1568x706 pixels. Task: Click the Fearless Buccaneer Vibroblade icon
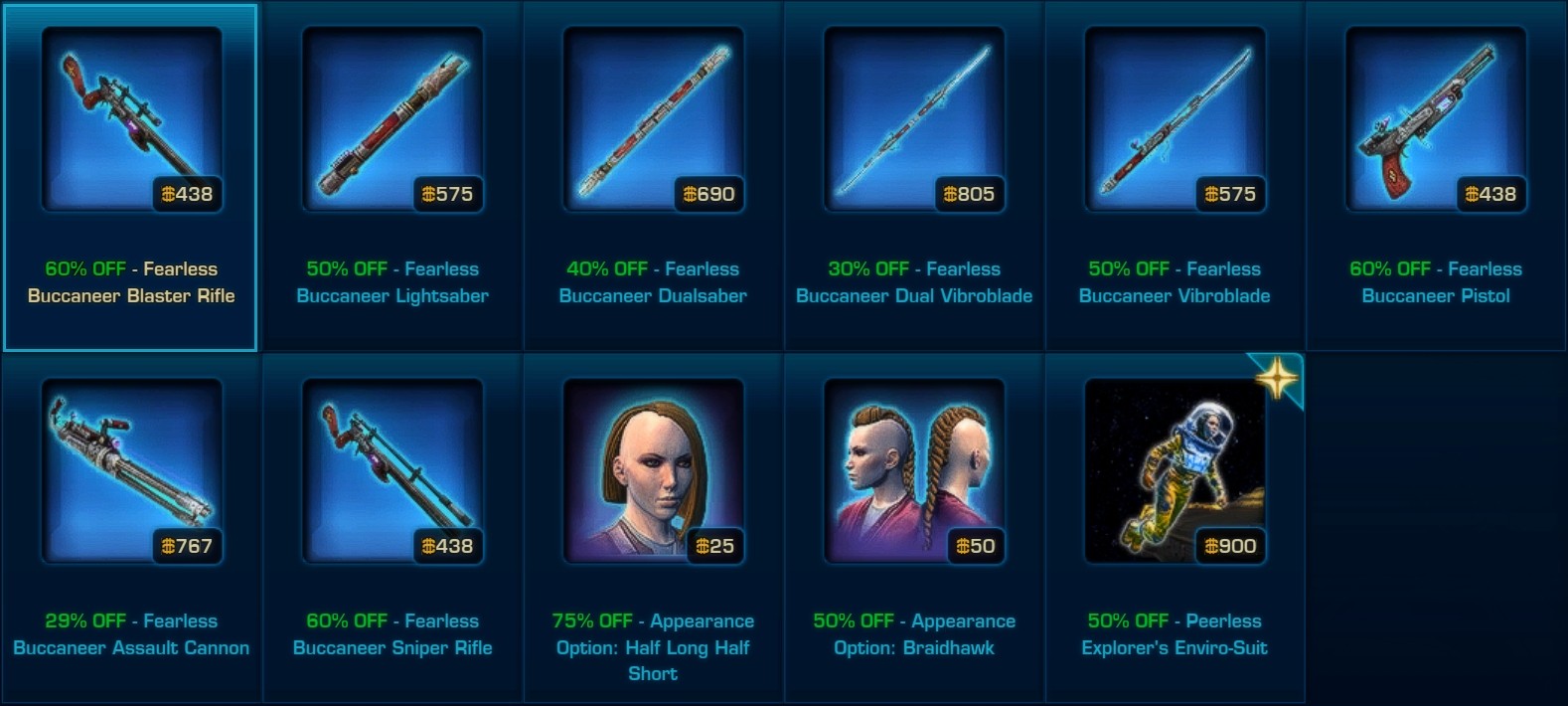pyautogui.click(x=1175, y=119)
